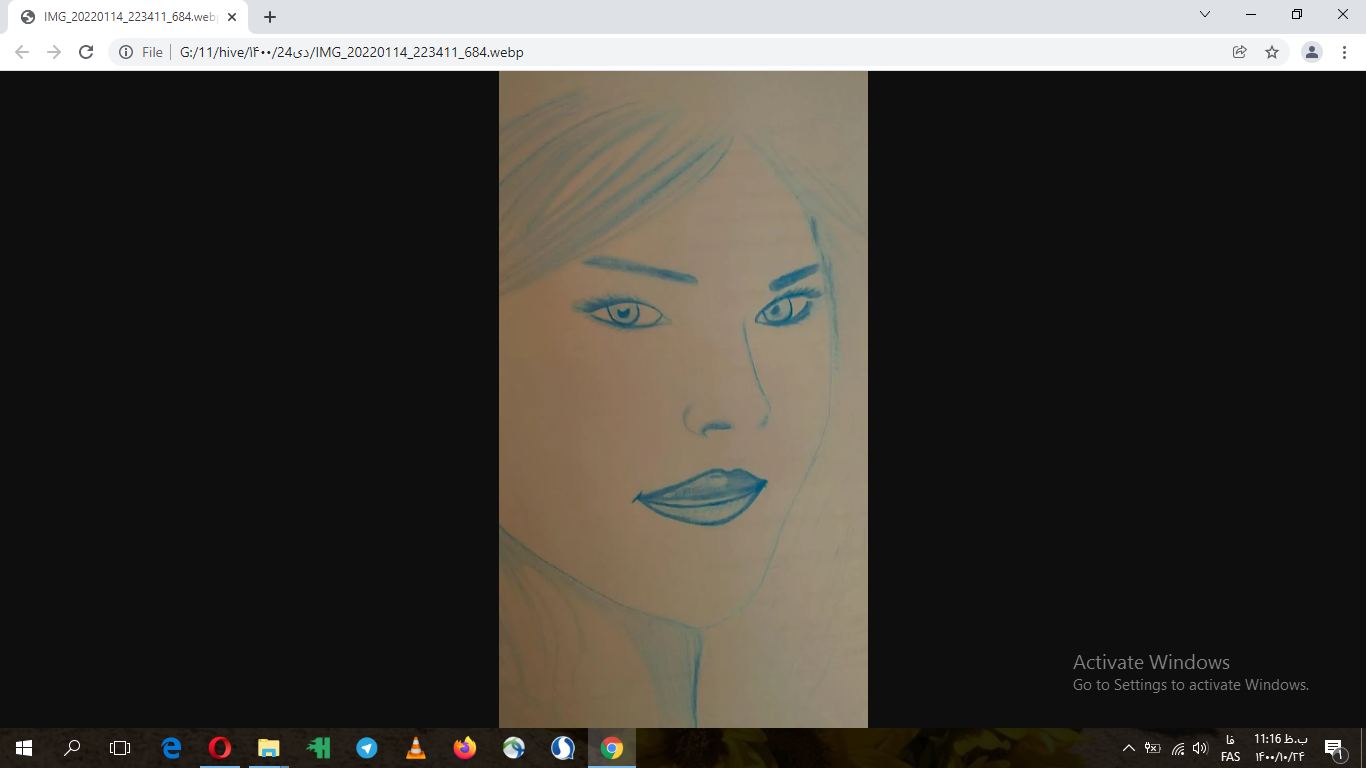1366x768 pixels.
Task: Open the notification action center
Action: click(1334, 748)
